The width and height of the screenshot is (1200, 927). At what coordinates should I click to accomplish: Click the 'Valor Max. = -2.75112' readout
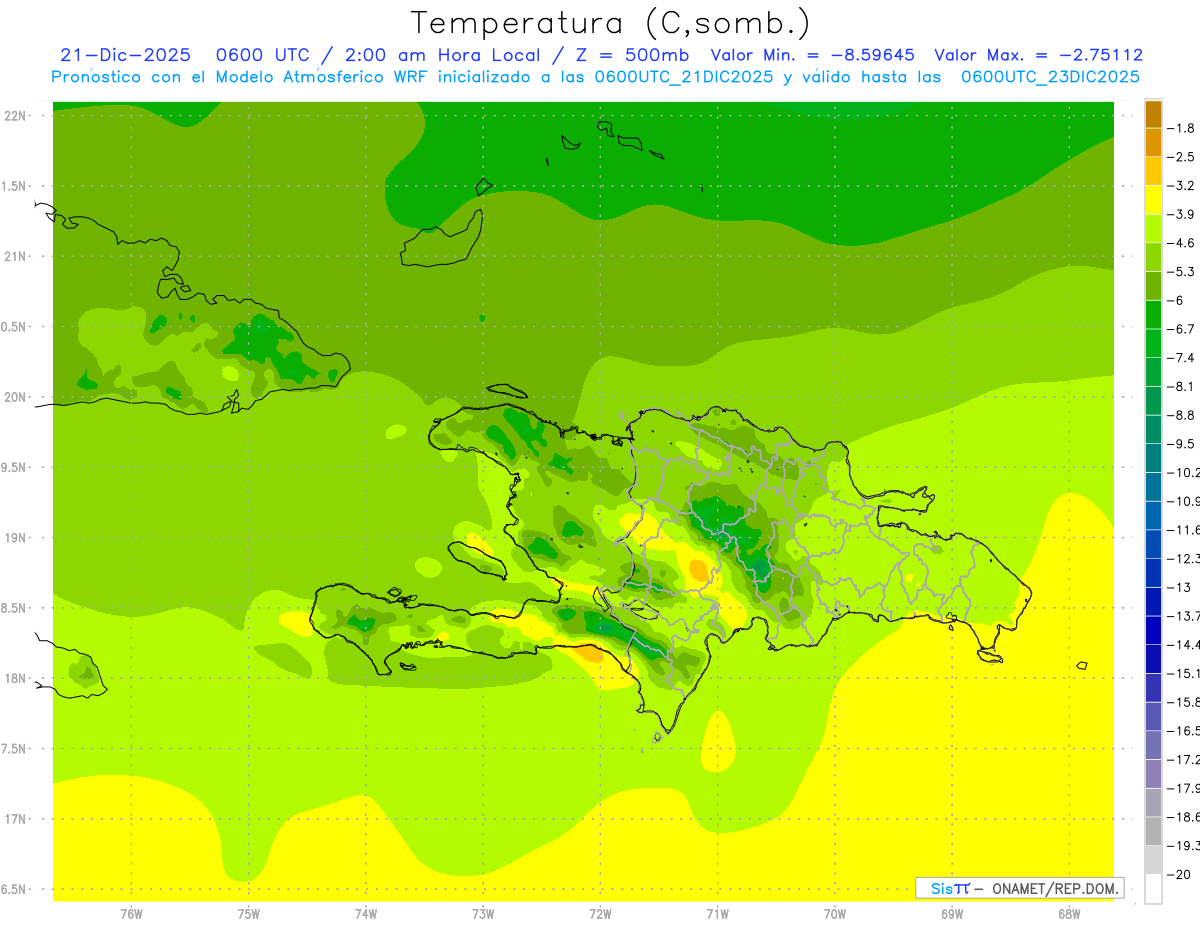[1039, 55]
